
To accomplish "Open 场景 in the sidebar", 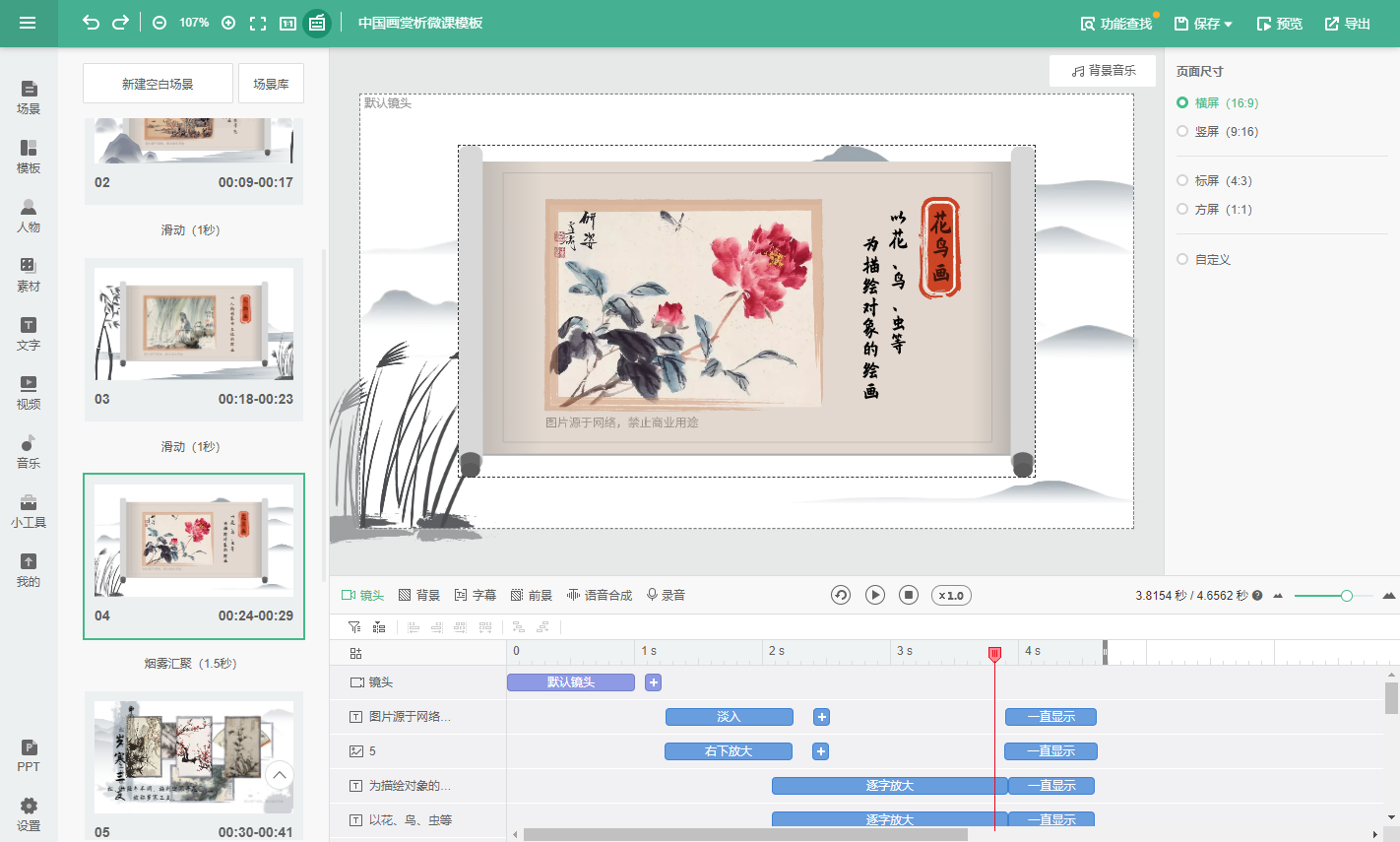I will click(29, 97).
